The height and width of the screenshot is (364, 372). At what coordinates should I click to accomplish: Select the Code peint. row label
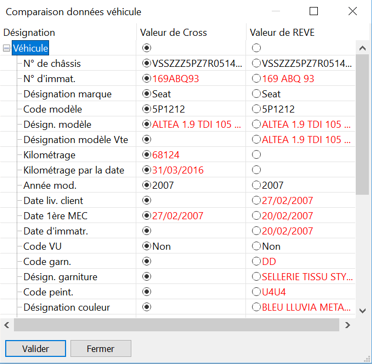(x=48, y=292)
